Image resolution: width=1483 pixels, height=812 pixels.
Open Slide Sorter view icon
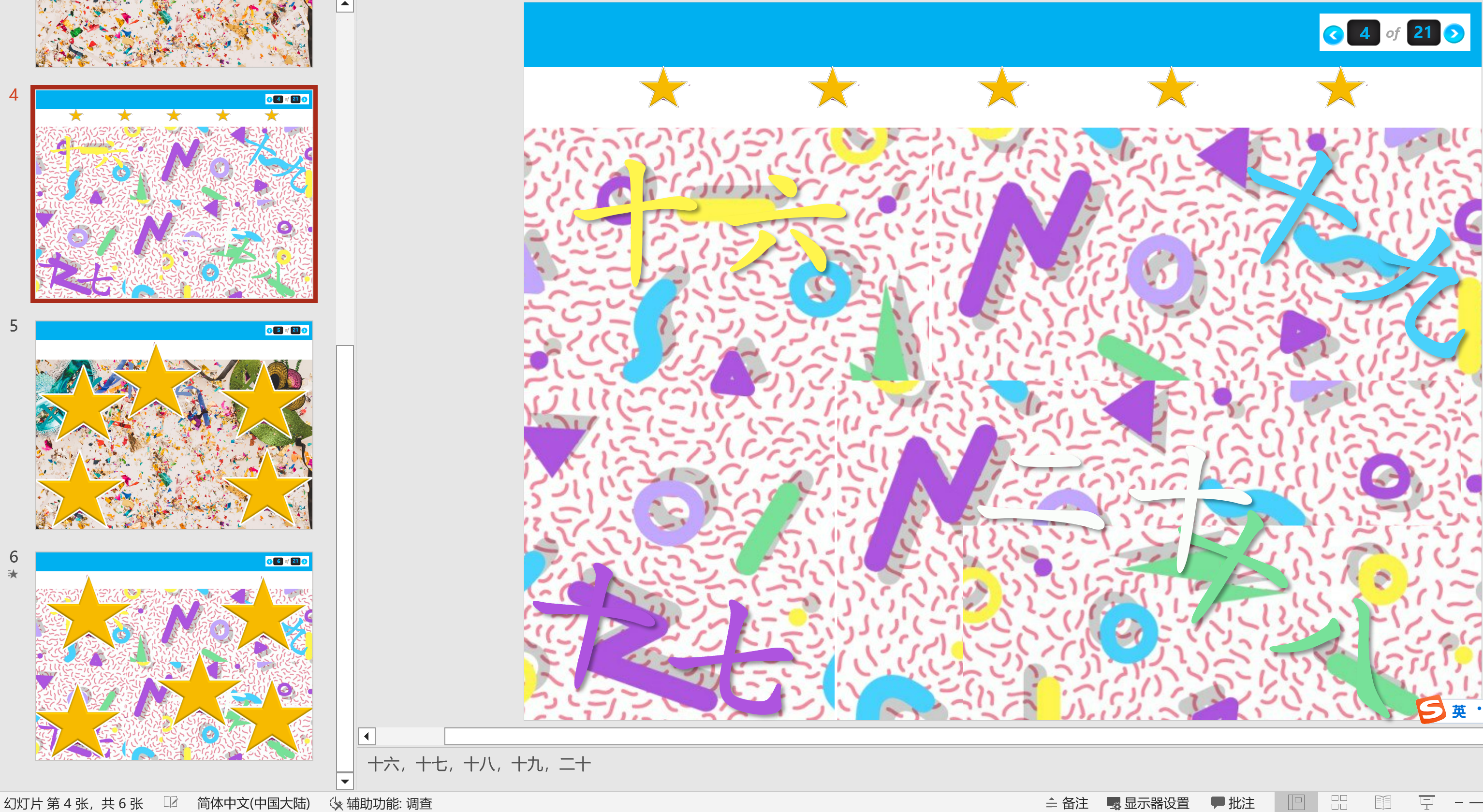pos(1339,802)
